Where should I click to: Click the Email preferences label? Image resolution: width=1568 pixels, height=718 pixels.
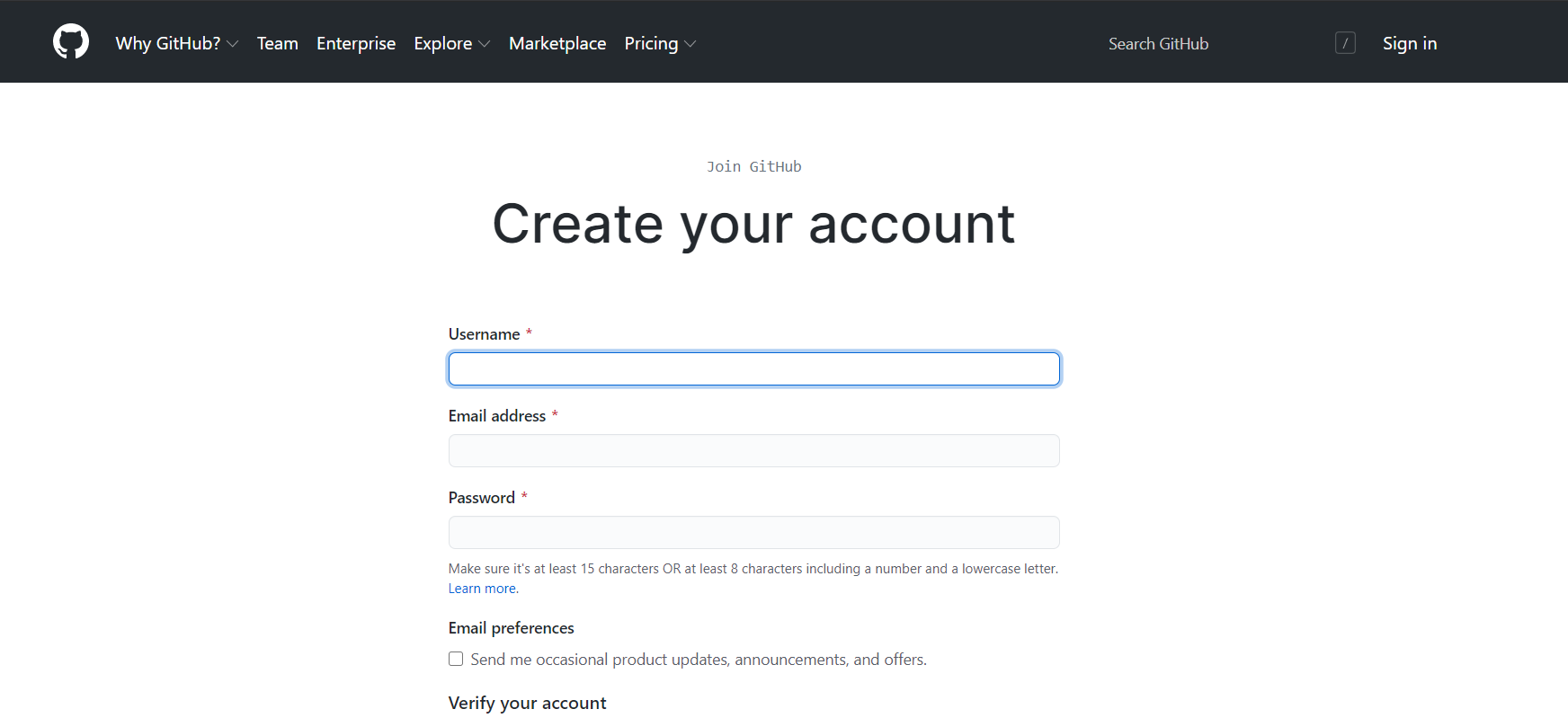point(512,628)
